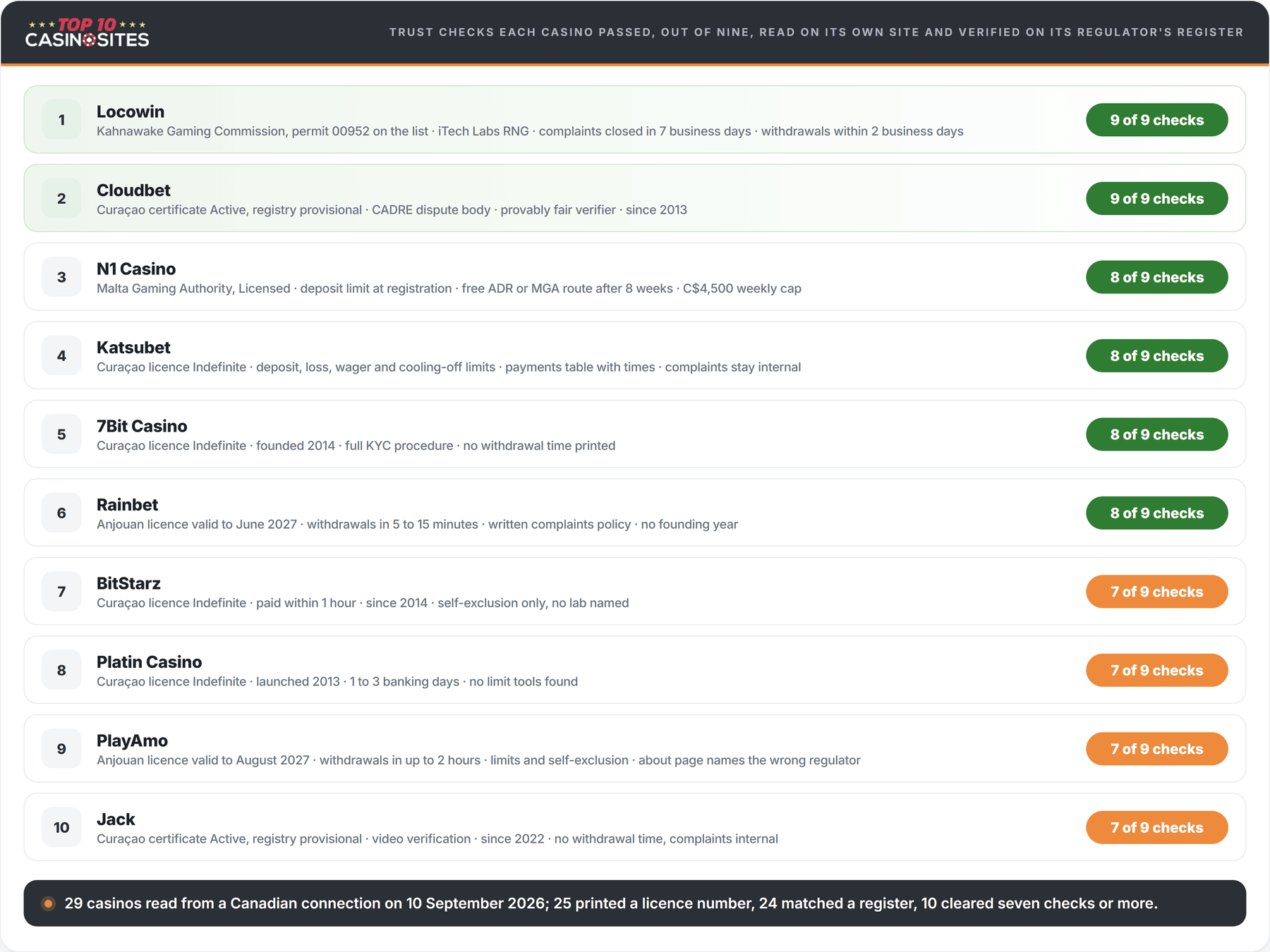This screenshot has width=1270, height=952.
Task: Click Cloudbet's 9 of 9 checks badge
Action: click(x=1157, y=199)
